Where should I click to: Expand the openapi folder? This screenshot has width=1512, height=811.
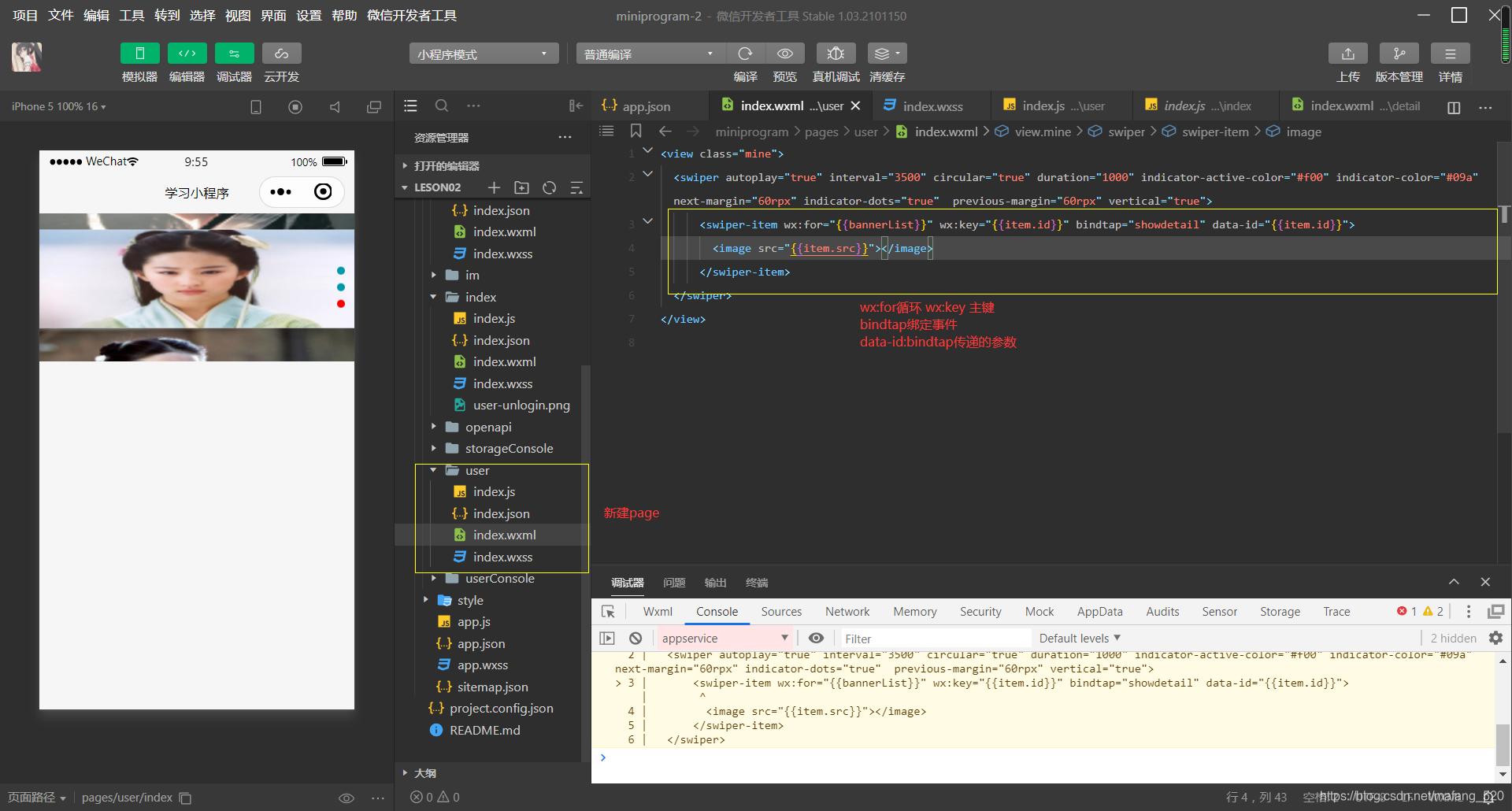(433, 427)
